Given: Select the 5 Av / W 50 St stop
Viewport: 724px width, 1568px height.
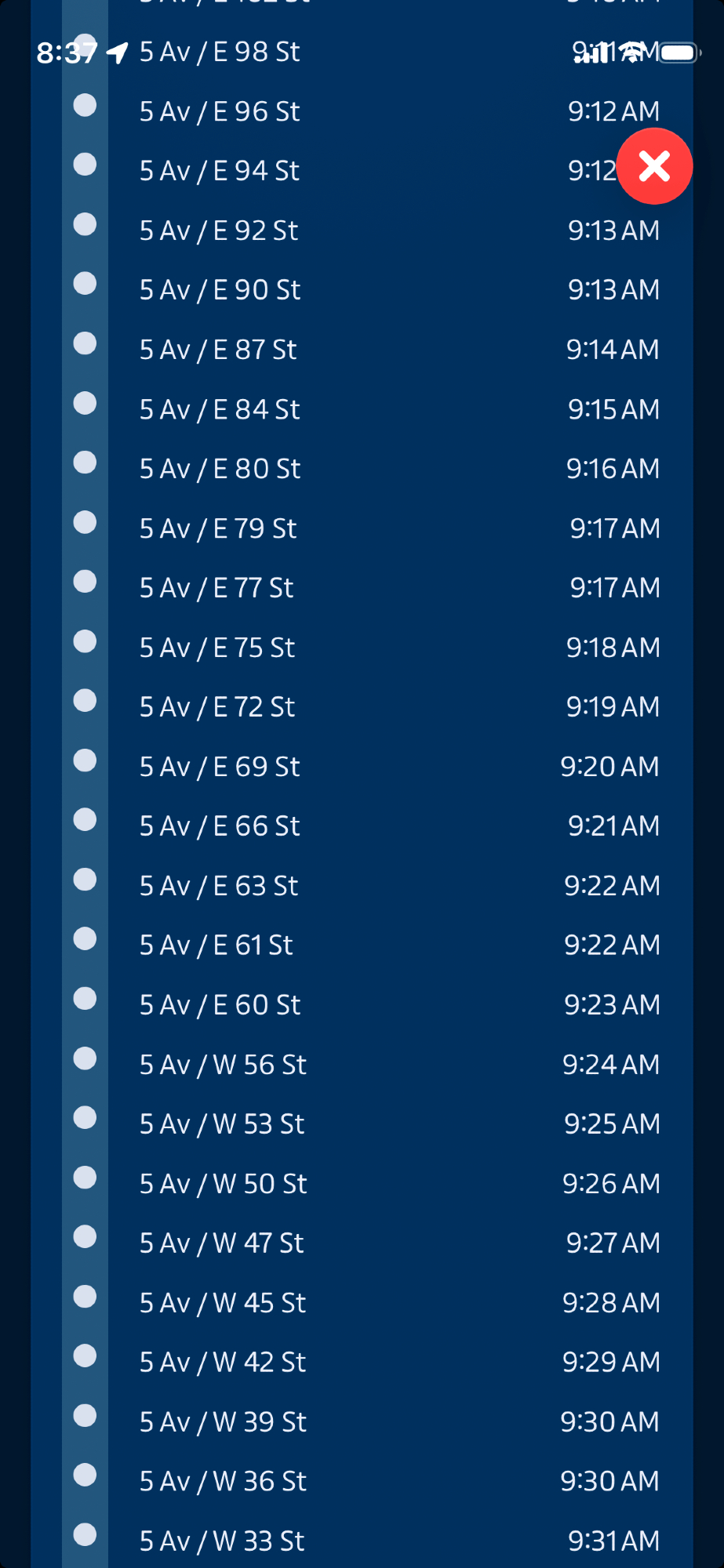Looking at the screenshot, I should [223, 1184].
